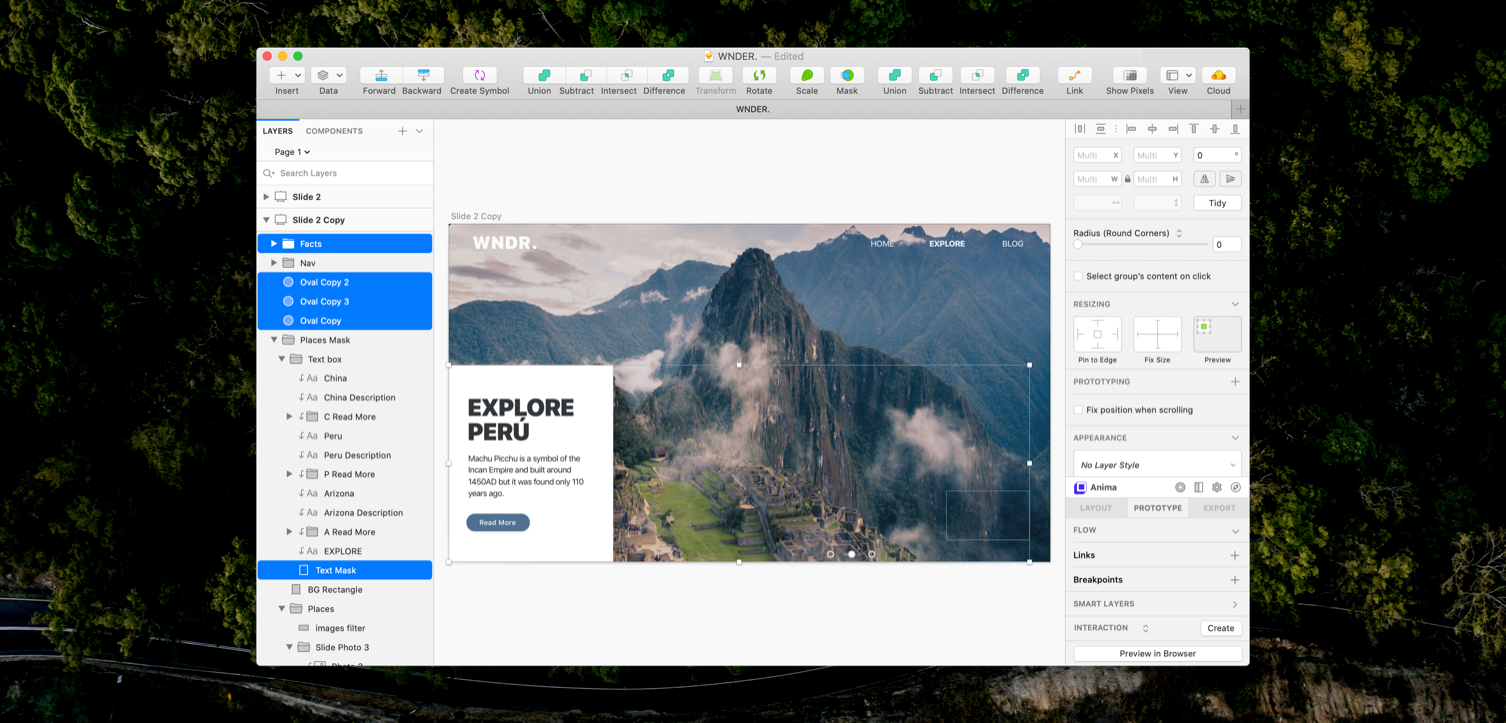Click the Mask tool icon
1506x723 pixels.
point(847,76)
